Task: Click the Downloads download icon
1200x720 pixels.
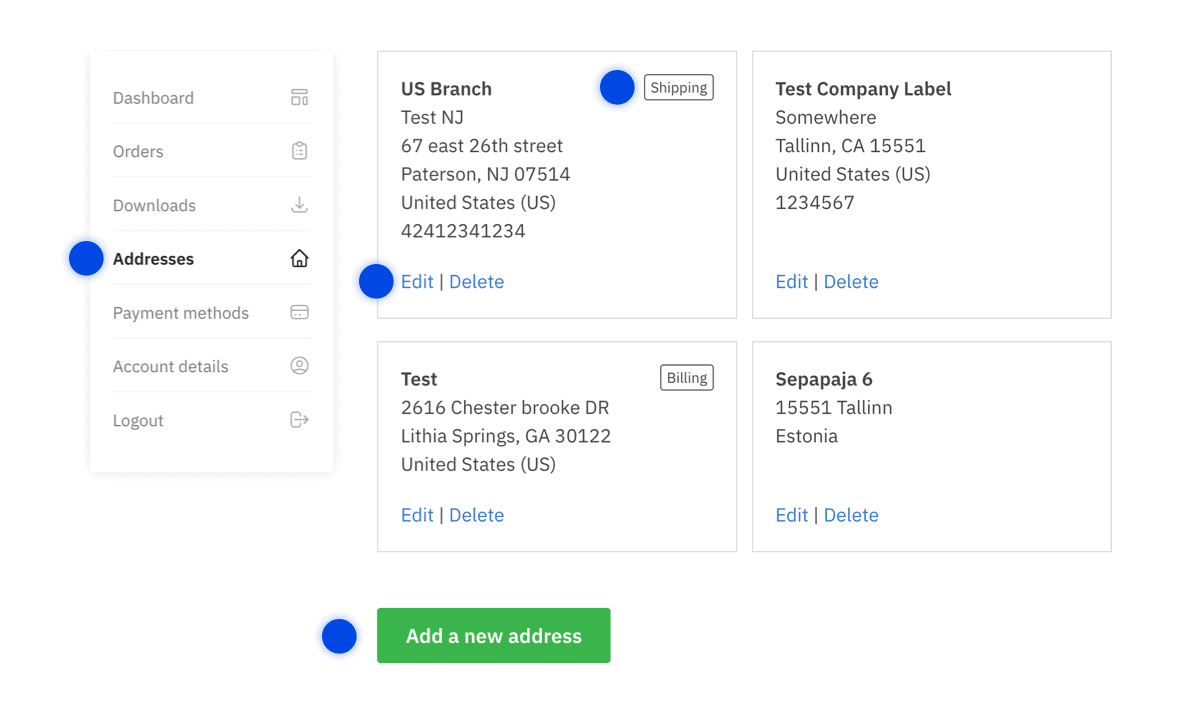Action: point(299,205)
